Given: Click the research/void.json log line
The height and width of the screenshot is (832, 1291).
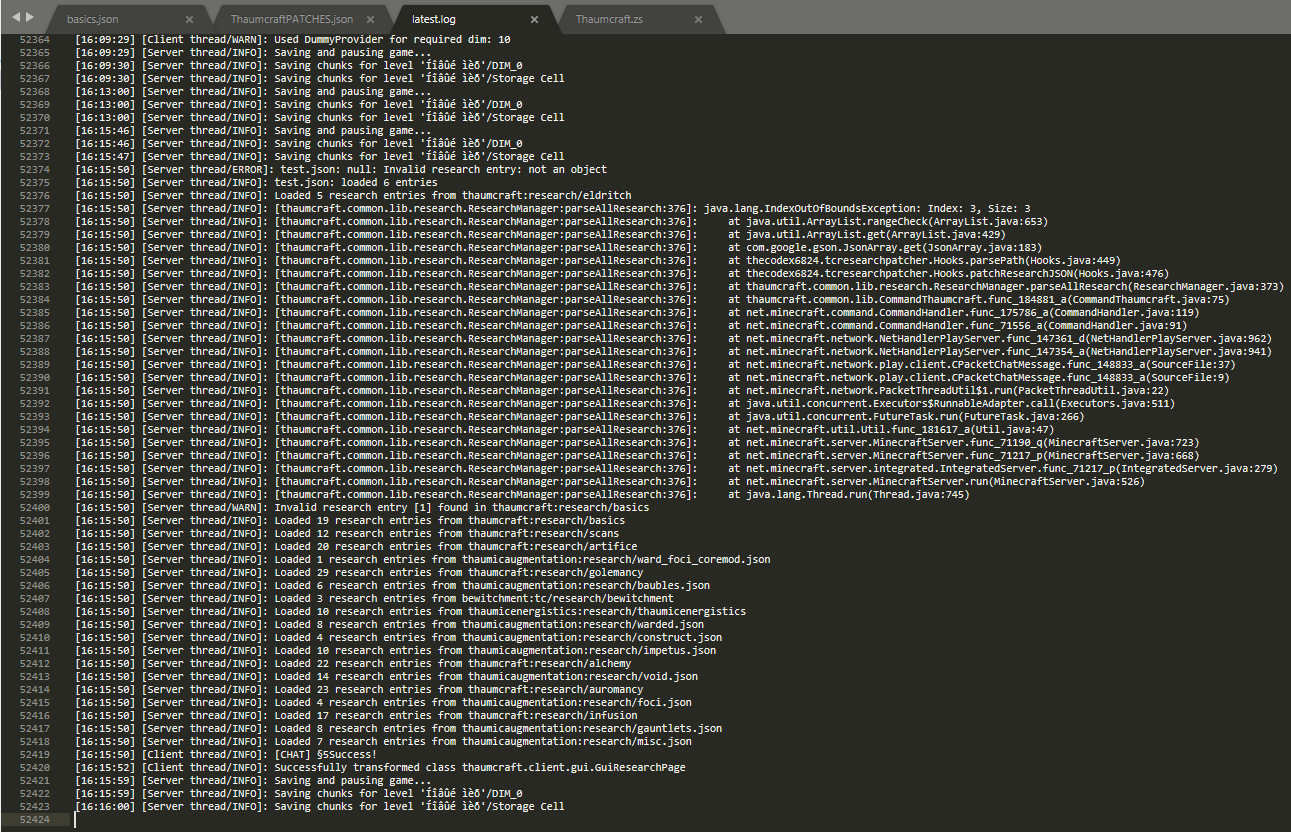Looking at the screenshot, I should [386, 676].
